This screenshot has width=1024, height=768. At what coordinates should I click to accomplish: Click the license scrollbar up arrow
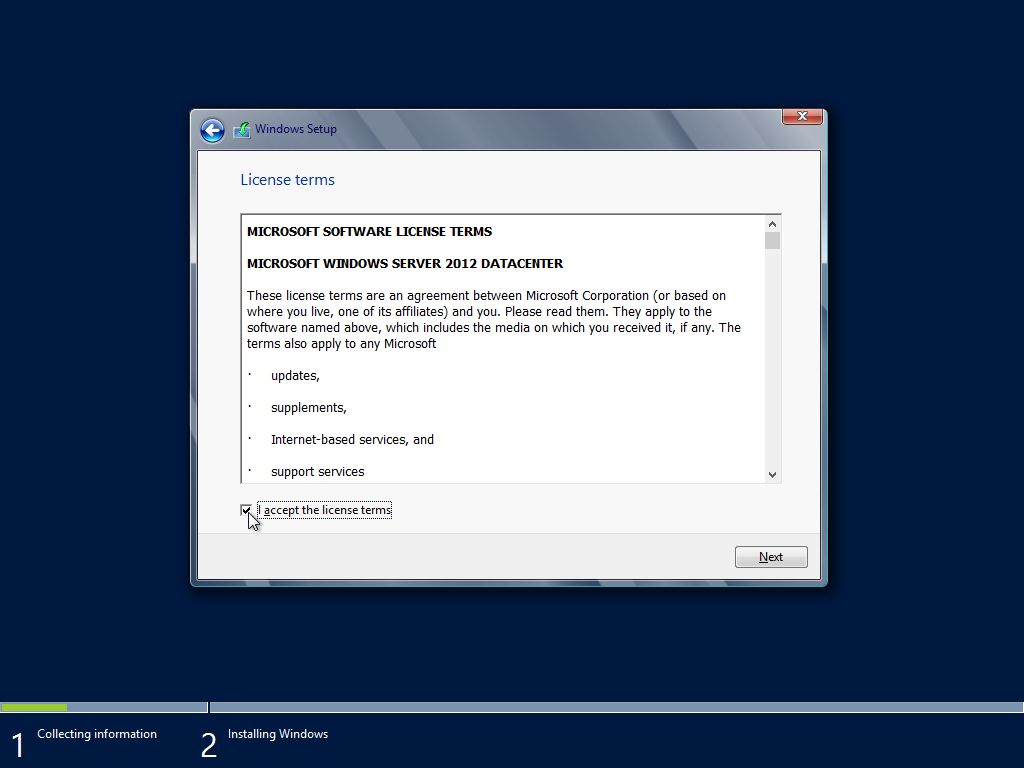773,224
